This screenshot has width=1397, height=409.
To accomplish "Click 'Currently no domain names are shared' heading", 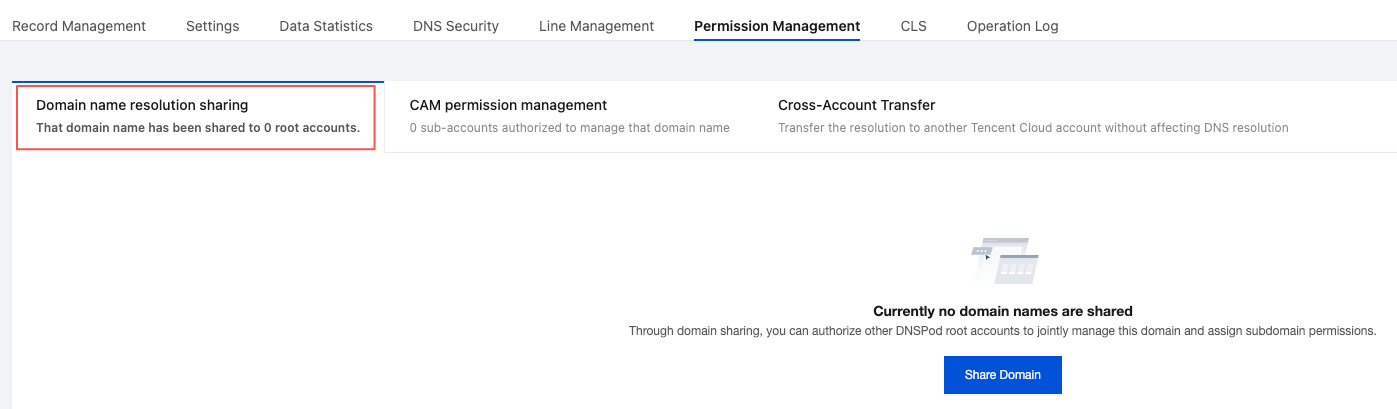I will 1002,311.
